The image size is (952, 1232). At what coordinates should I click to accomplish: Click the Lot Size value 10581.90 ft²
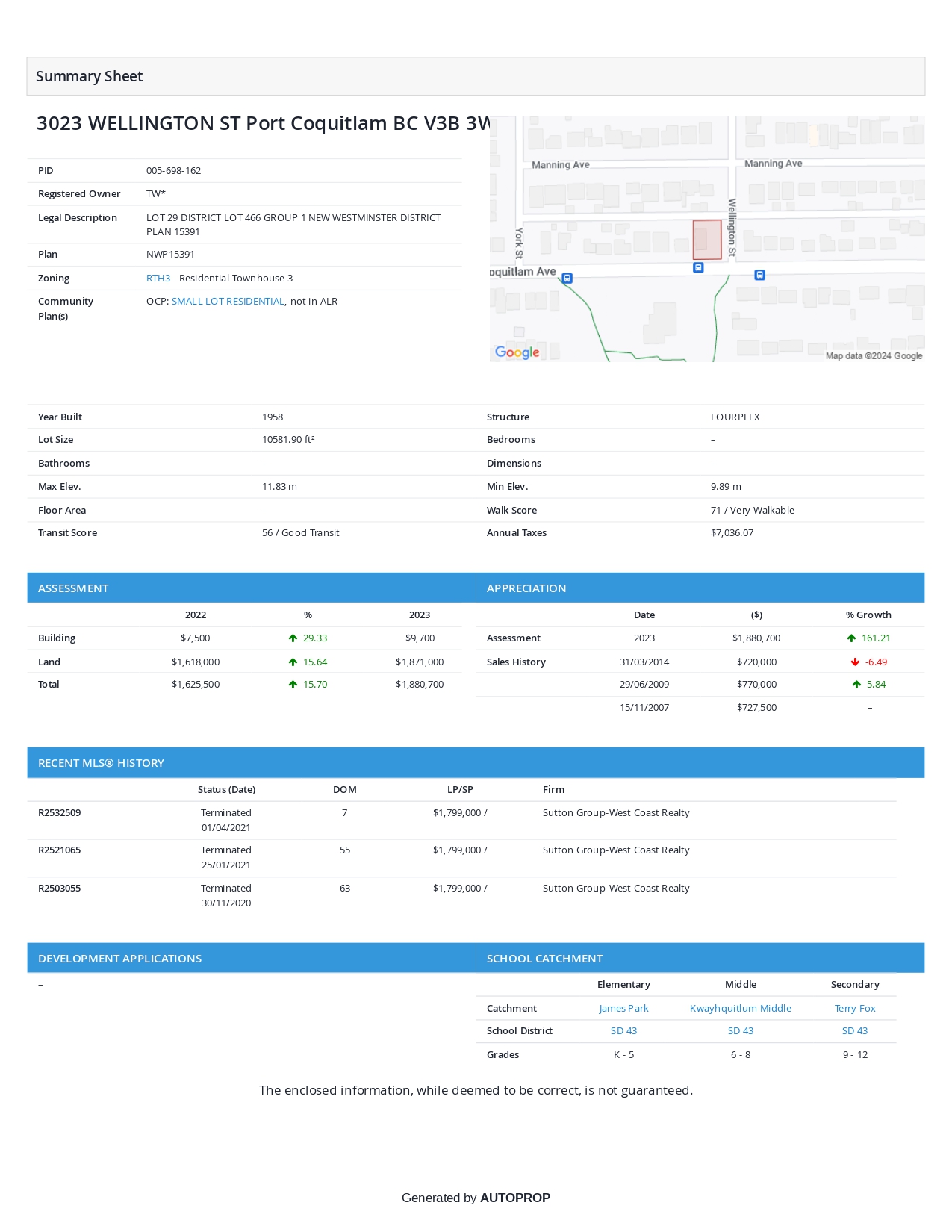288,440
